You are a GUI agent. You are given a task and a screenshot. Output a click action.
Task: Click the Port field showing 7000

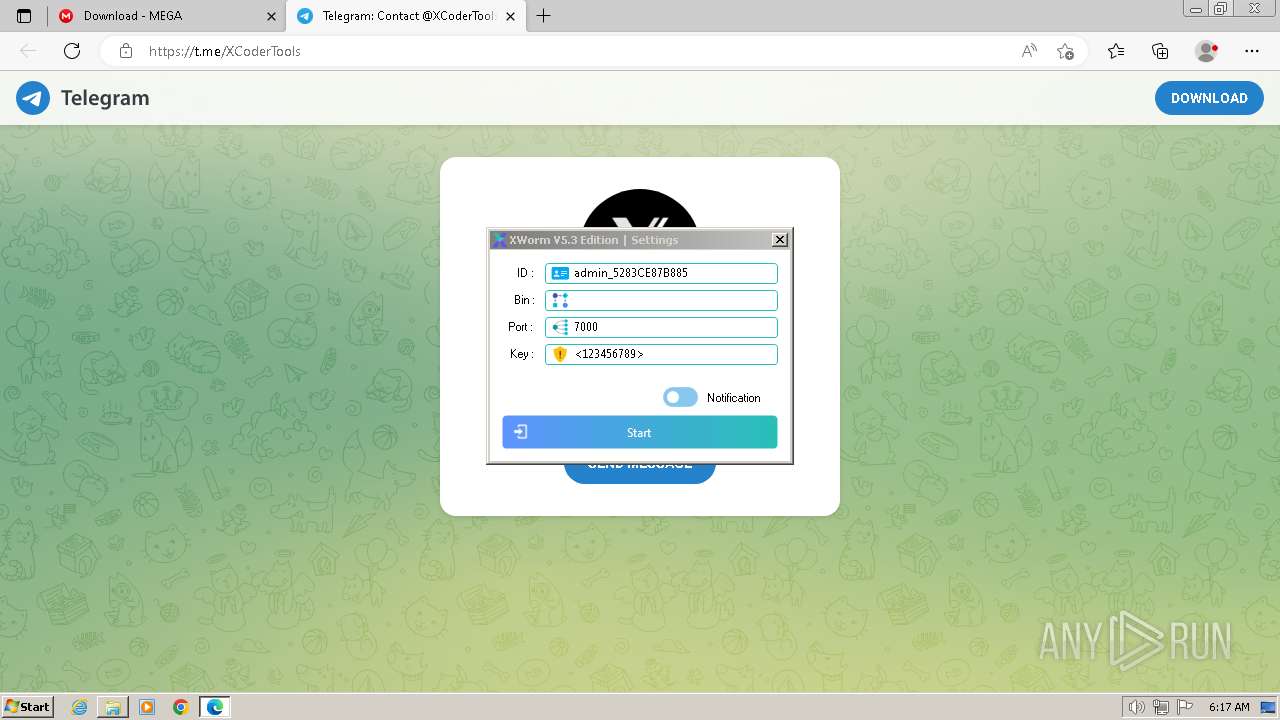661,327
